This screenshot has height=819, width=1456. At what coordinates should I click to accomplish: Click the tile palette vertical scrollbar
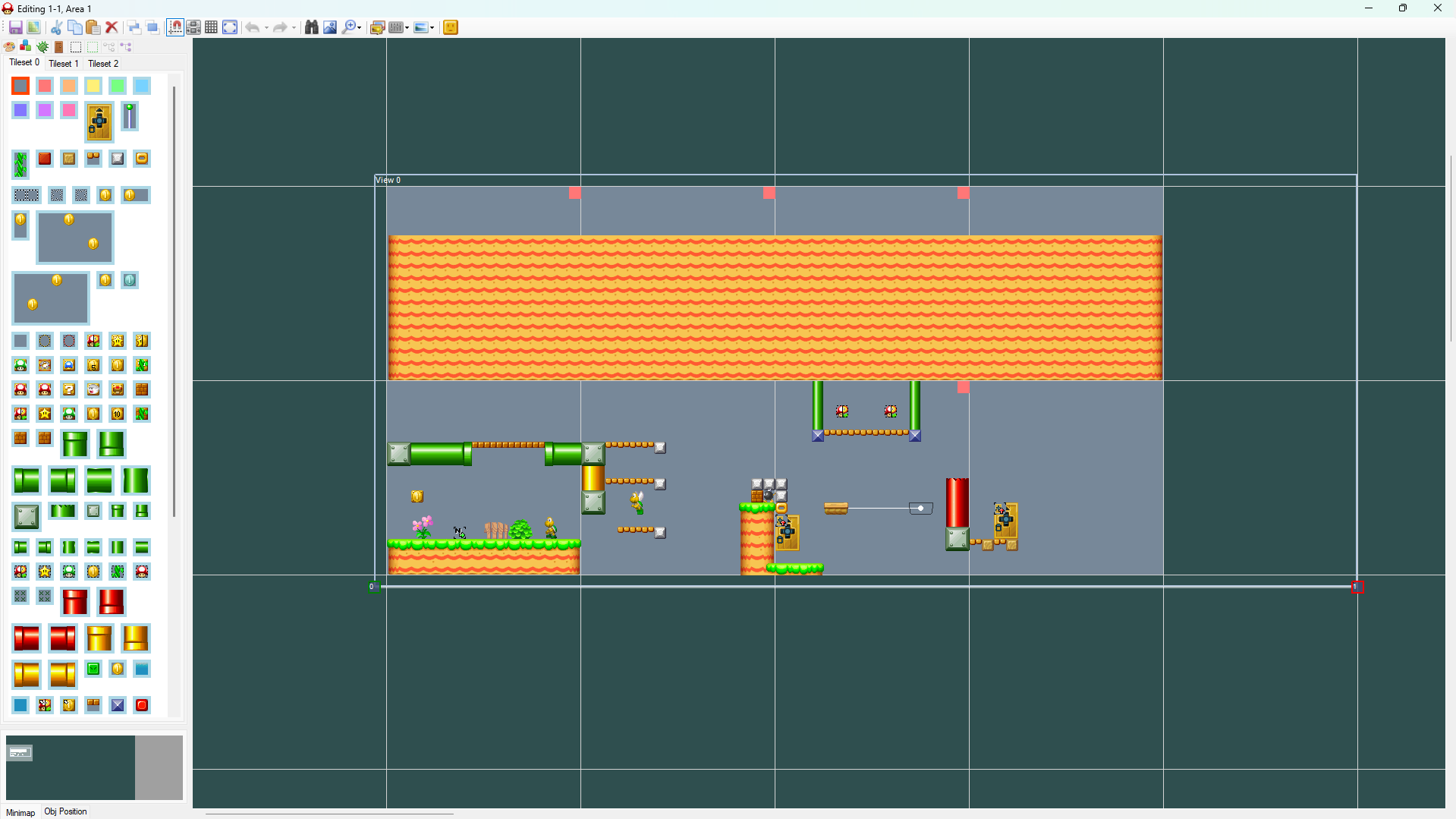(x=175, y=301)
